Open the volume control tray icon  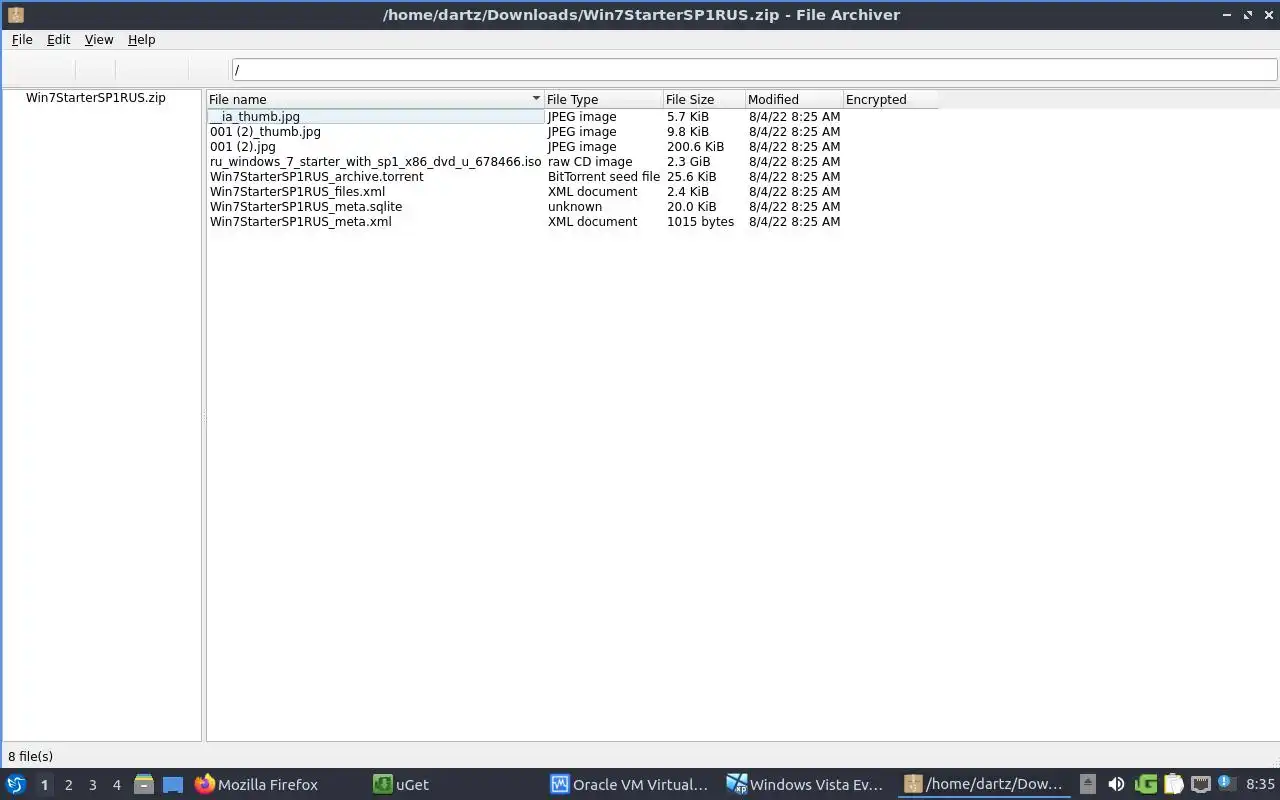click(1116, 785)
